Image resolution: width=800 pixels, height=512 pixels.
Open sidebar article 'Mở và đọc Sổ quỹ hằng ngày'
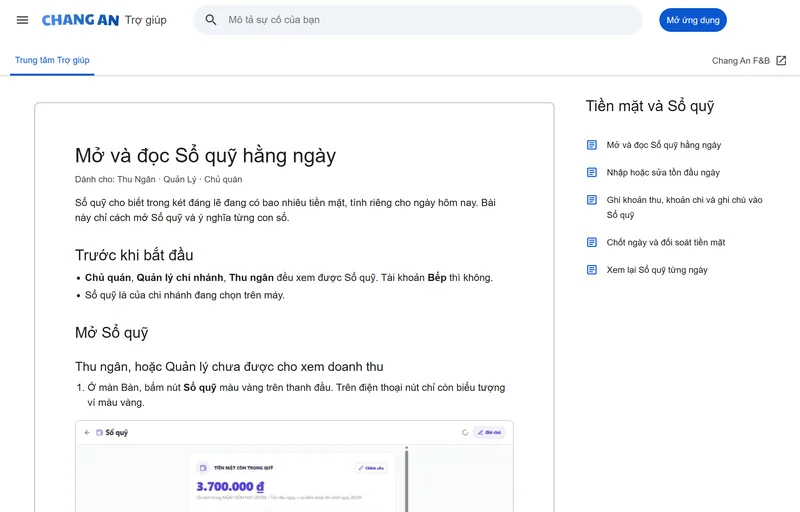point(664,145)
